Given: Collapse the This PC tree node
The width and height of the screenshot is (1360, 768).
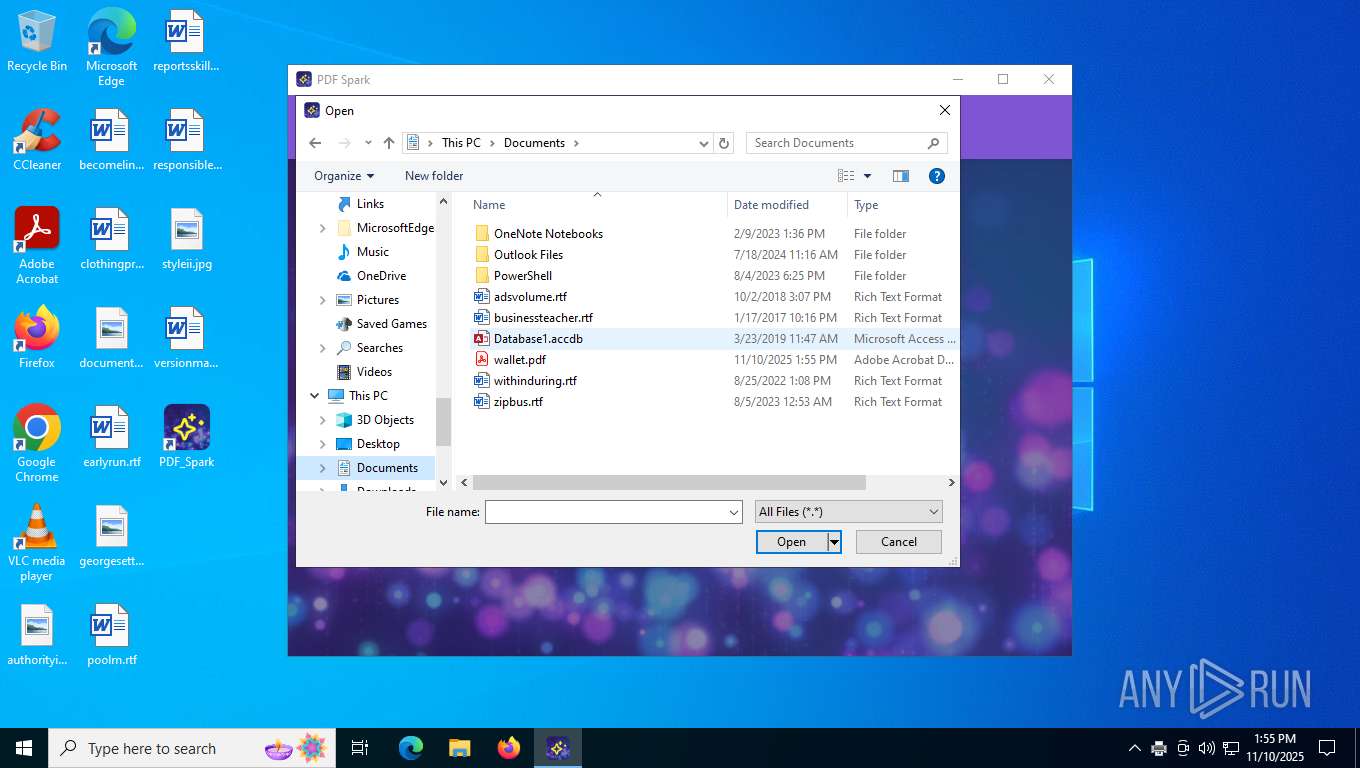Looking at the screenshot, I should [x=316, y=396].
